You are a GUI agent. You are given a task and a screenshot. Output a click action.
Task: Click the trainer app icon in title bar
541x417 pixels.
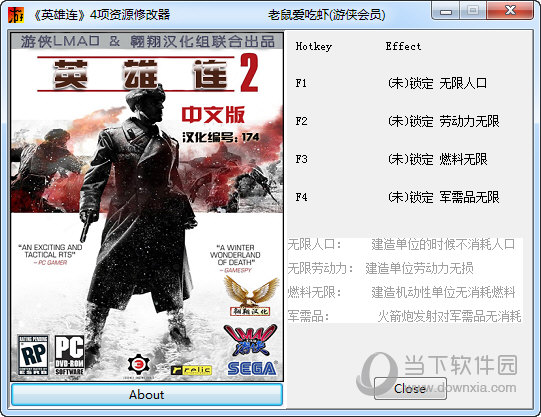click(16, 15)
